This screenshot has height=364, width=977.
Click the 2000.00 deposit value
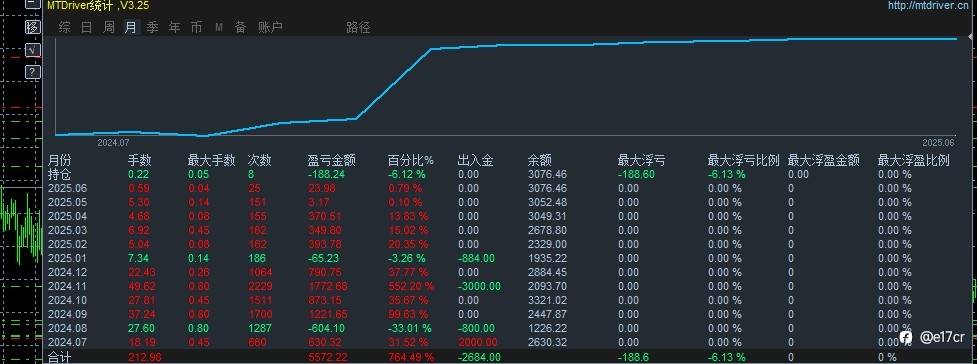(478, 342)
